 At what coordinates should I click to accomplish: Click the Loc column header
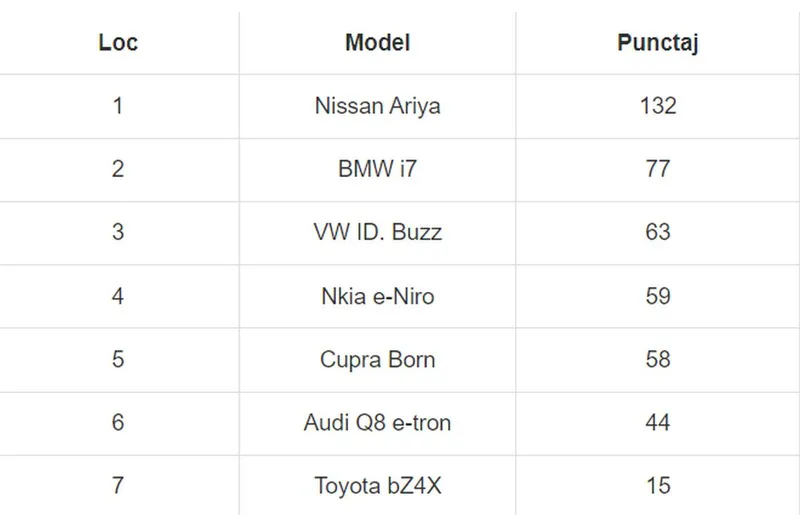tap(118, 43)
